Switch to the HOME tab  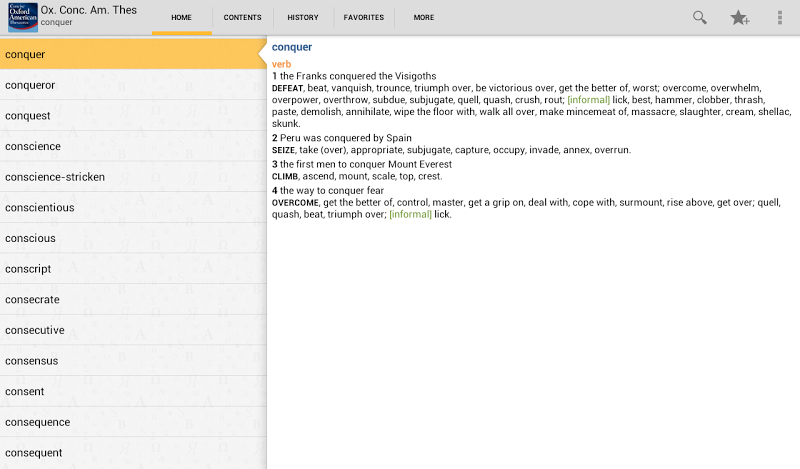[182, 17]
